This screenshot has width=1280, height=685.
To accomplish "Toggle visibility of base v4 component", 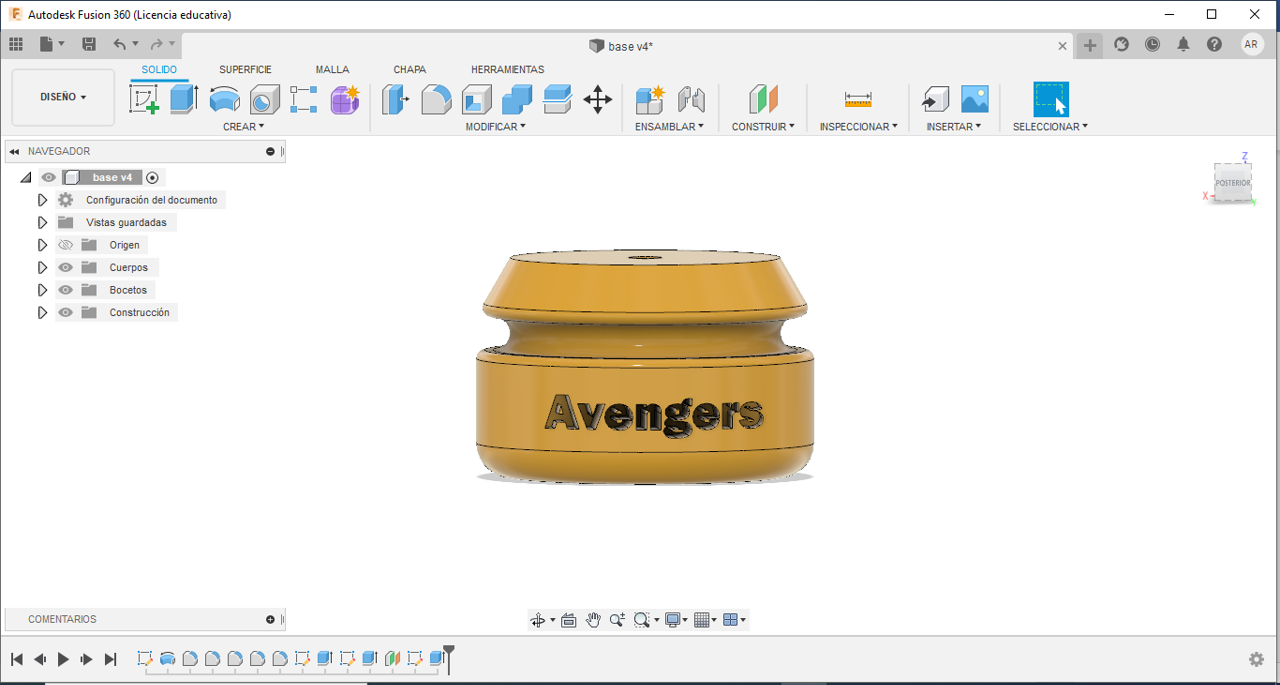I will [x=48, y=178].
